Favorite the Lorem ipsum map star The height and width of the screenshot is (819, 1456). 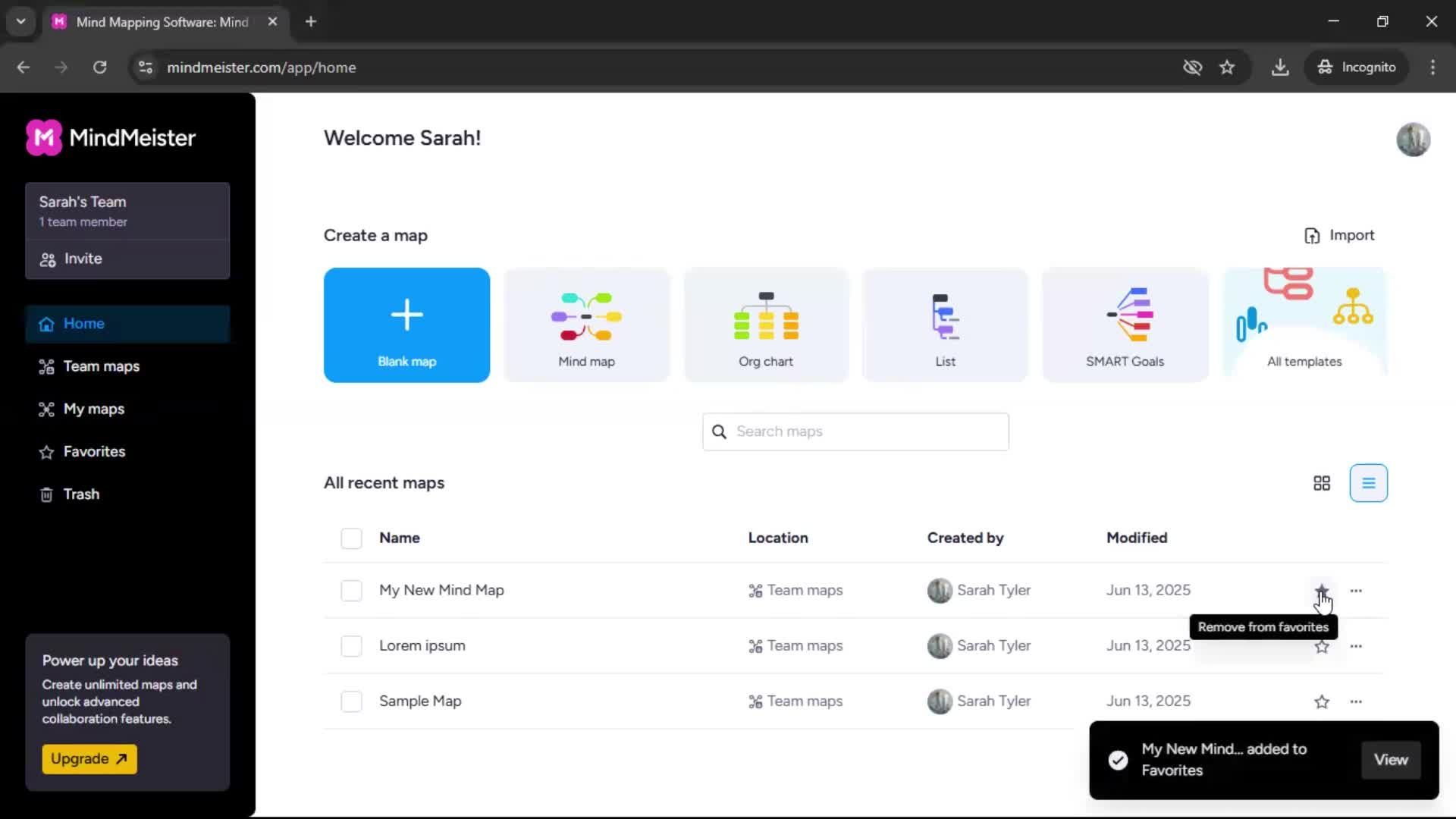tap(1322, 647)
